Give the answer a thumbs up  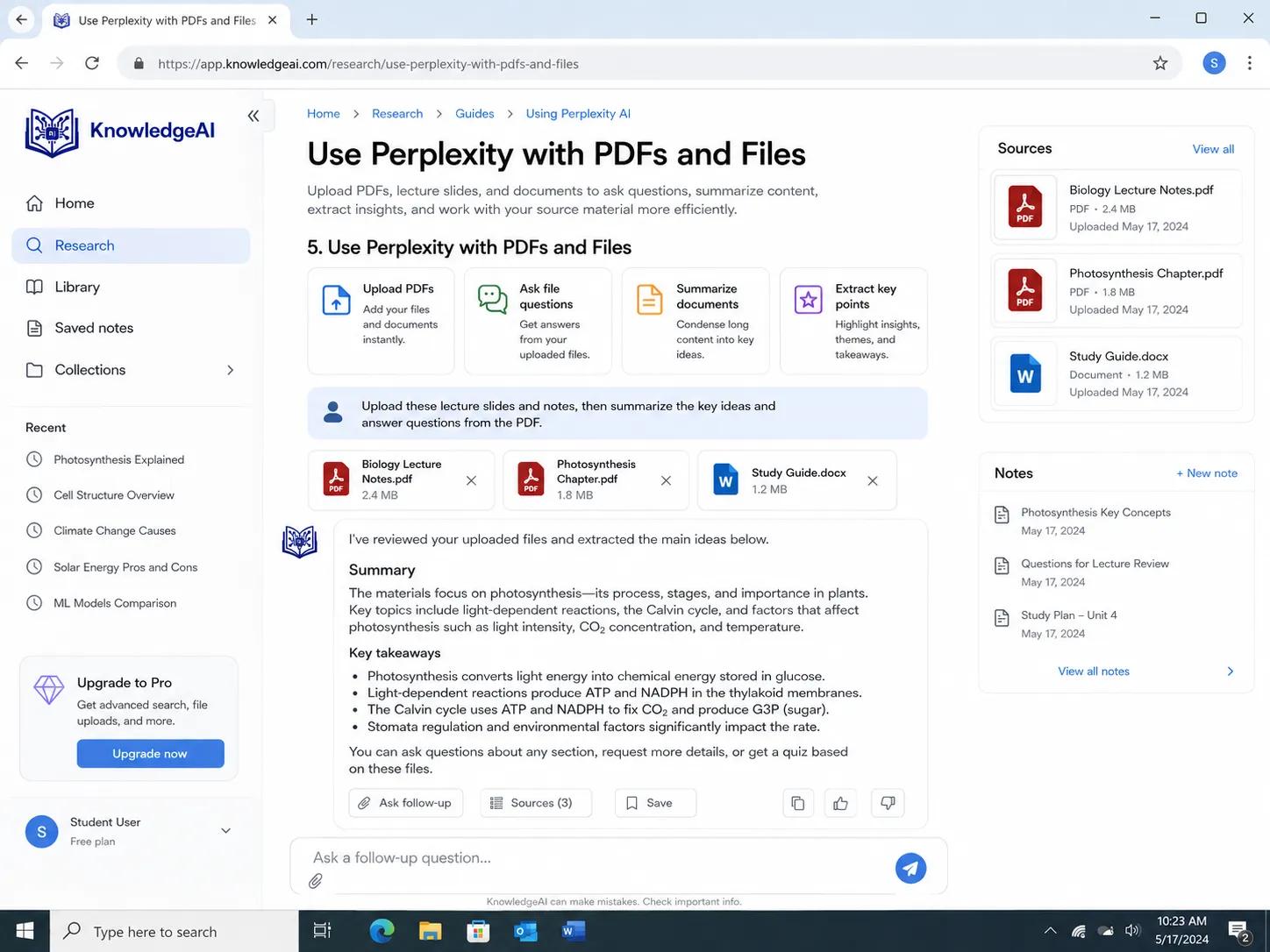[841, 803]
